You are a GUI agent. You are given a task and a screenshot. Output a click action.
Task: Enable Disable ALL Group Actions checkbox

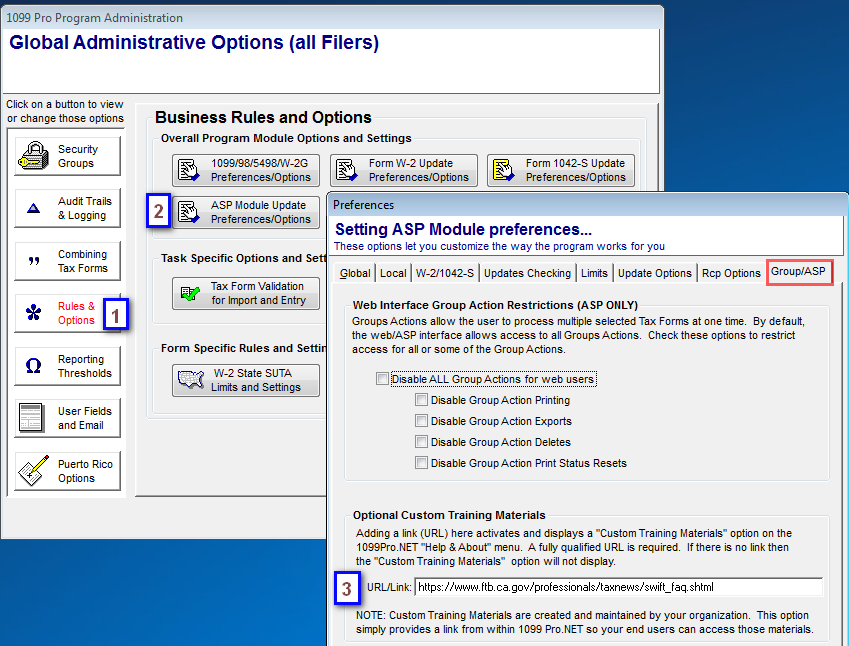pyautogui.click(x=382, y=379)
